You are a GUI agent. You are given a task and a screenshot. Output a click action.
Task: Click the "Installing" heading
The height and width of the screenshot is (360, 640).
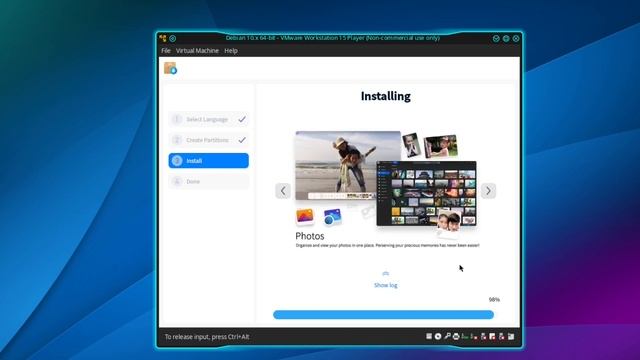click(x=386, y=96)
